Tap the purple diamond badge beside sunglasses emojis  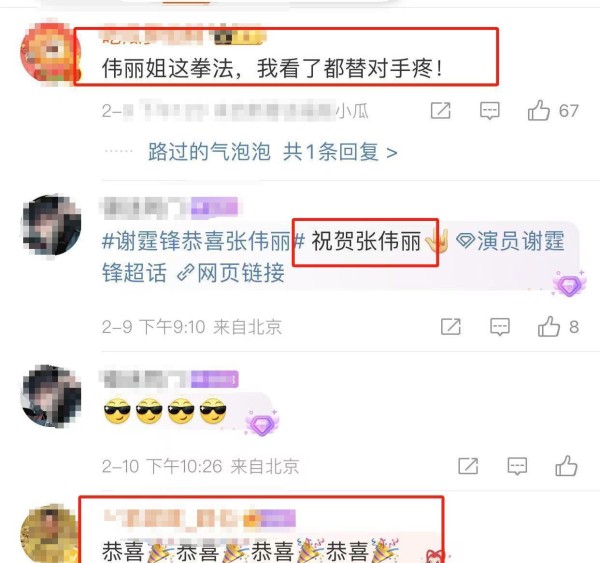[262, 423]
